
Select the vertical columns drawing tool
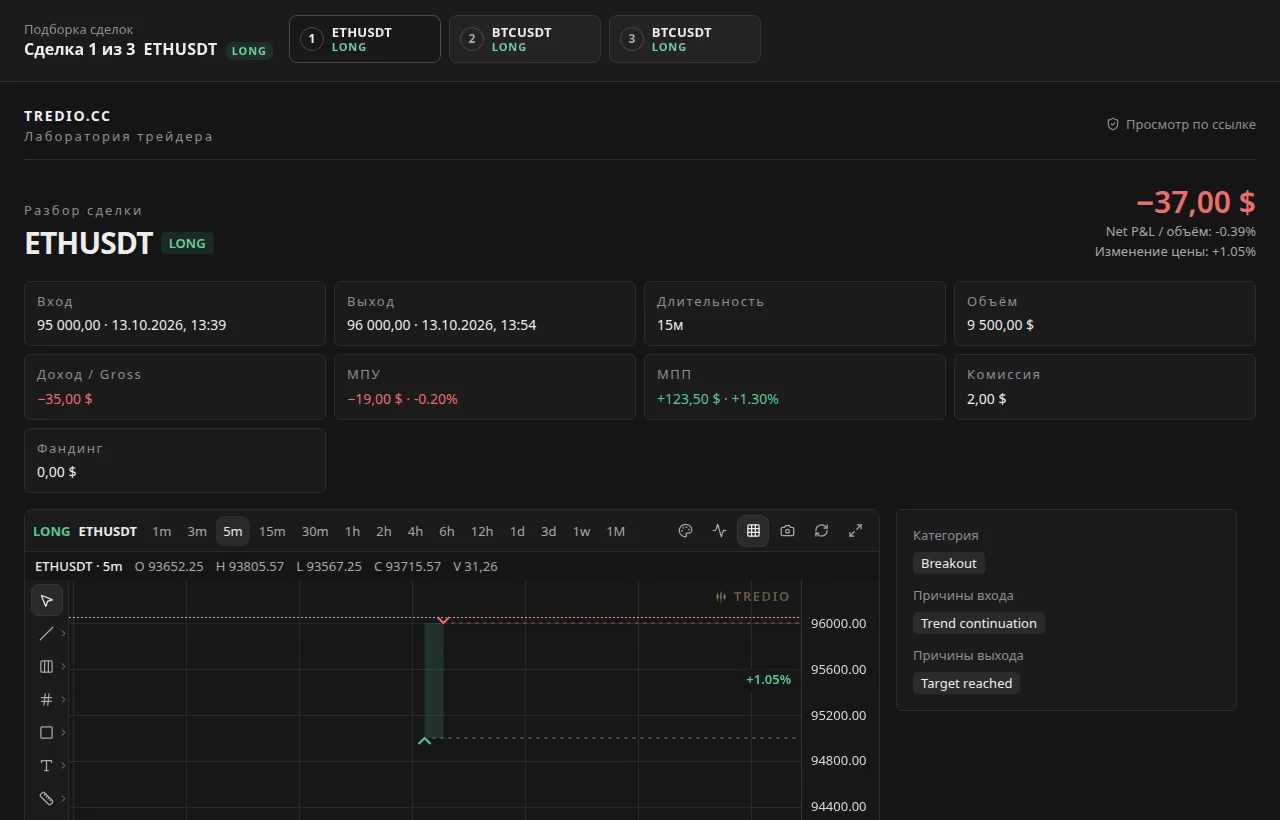(x=46, y=666)
